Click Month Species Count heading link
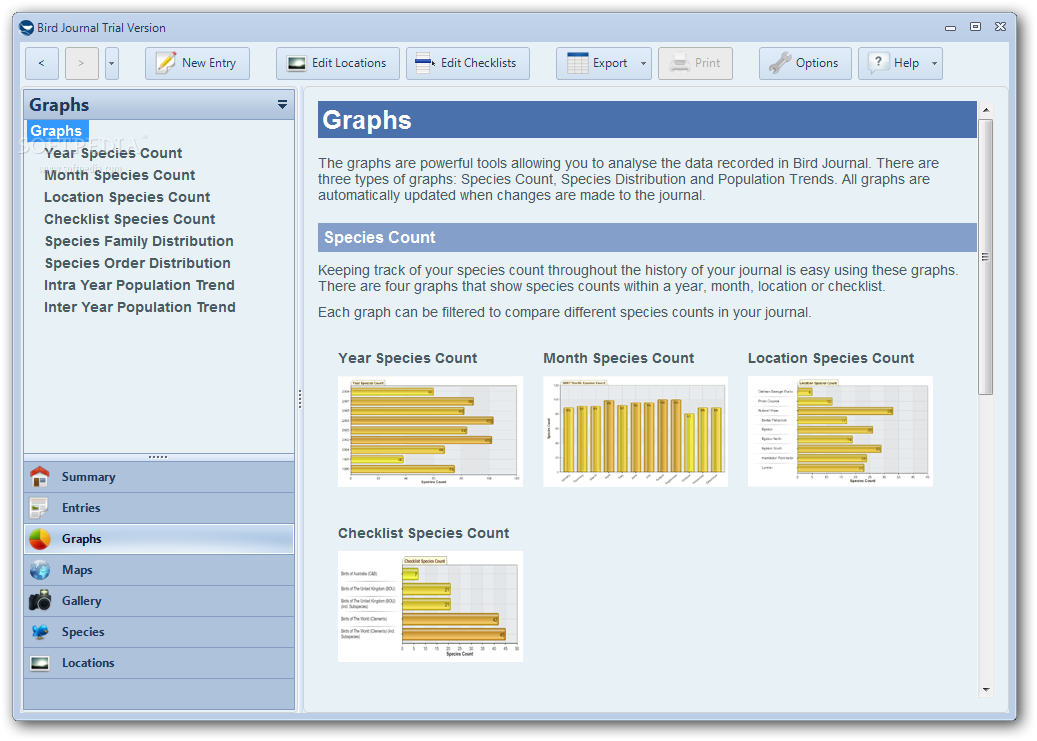The height and width of the screenshot is (741, 1037). (x=618, y=358)
